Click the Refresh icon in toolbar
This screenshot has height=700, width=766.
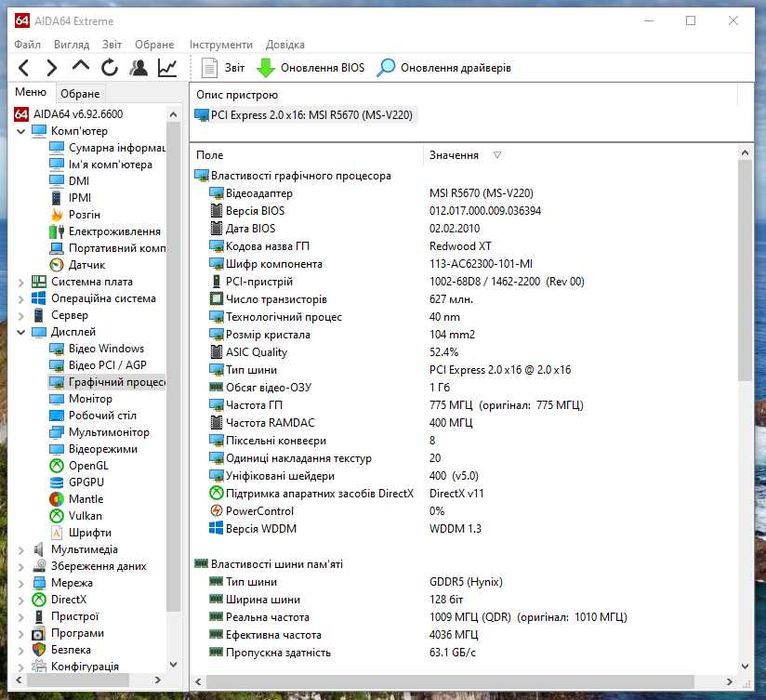point(109,68)
